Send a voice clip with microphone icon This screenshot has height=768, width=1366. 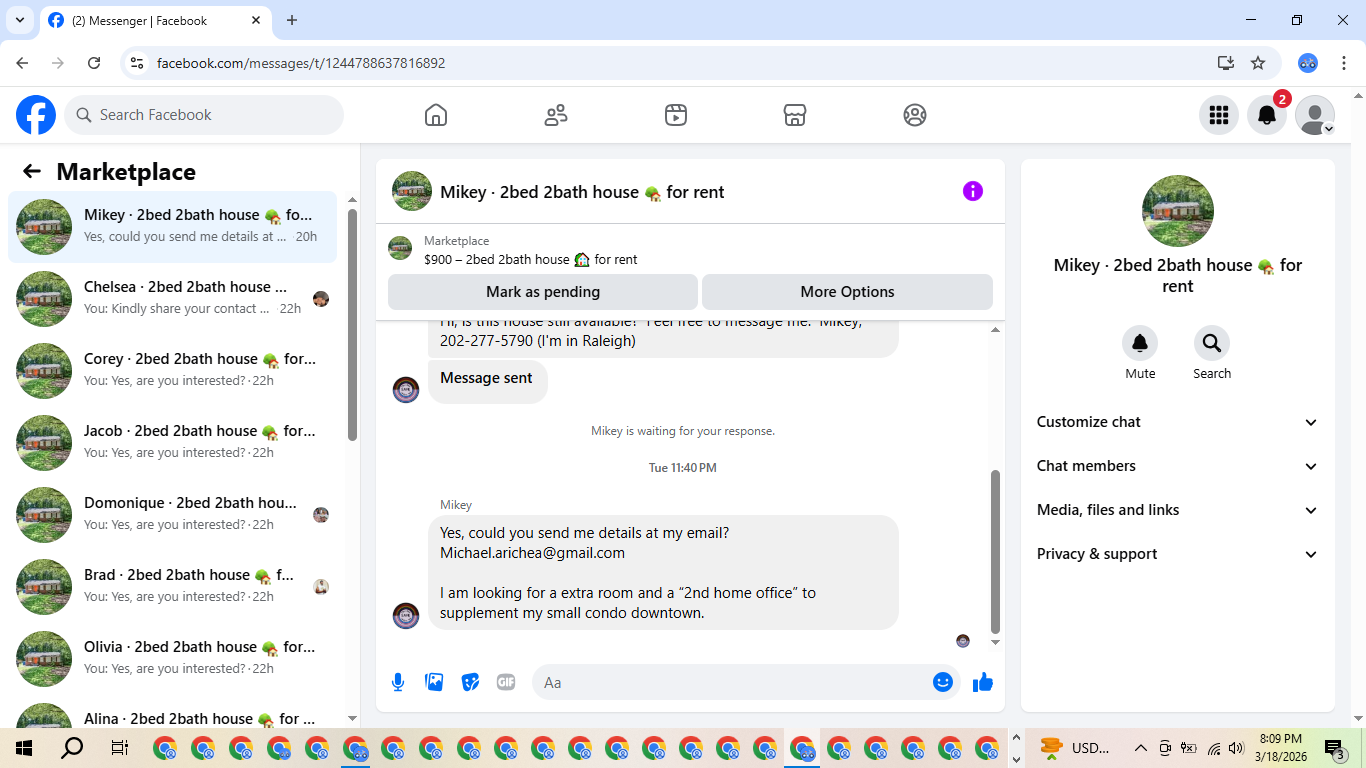click(398, 682)
